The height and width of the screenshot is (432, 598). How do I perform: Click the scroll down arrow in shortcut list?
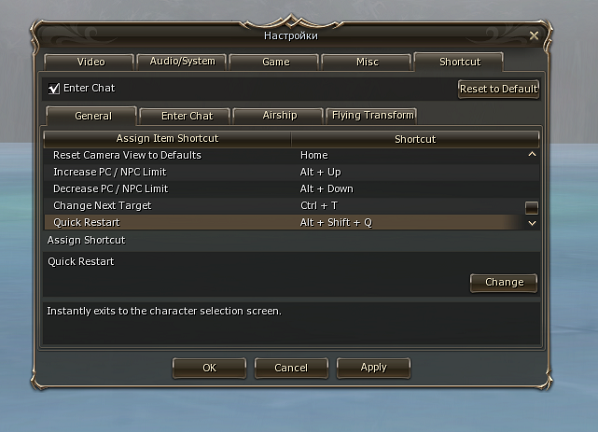click(x=532, y=223)
